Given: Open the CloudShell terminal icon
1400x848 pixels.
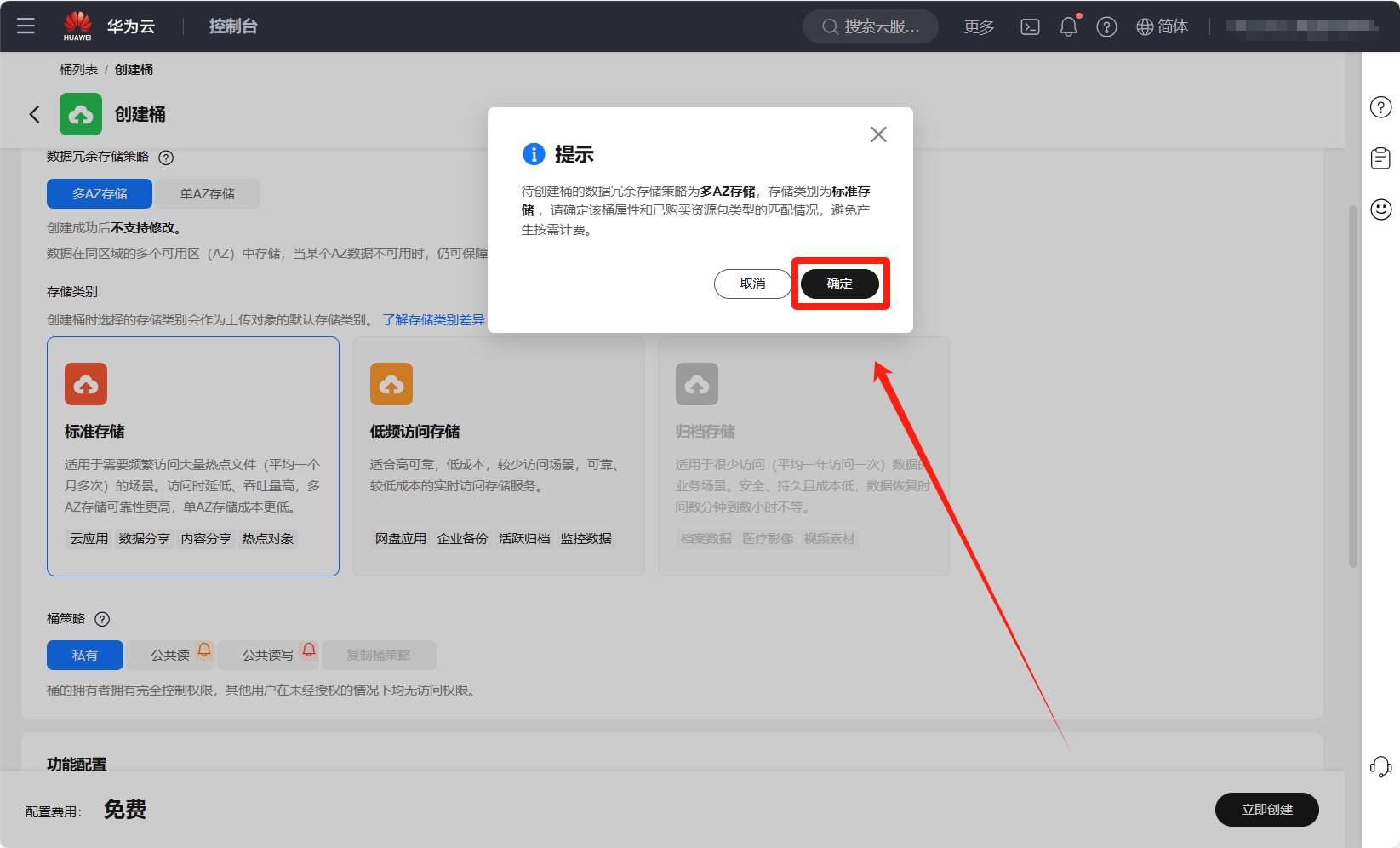Looking at the screenshot, I should [x=1030, y=26].
